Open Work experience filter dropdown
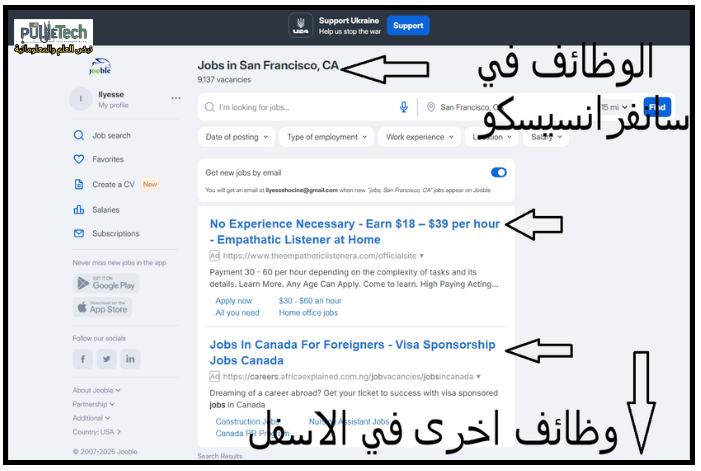Screen dimensions: 701x471 (x=419, y=137)
